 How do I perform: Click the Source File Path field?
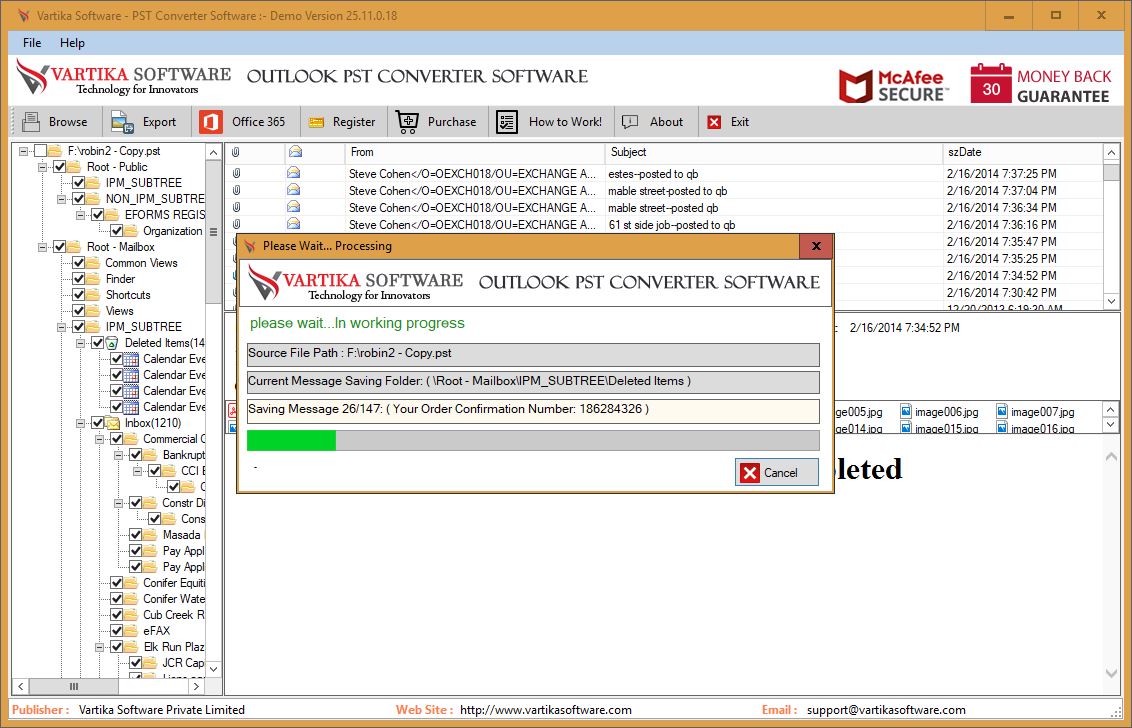coord(533,354)
